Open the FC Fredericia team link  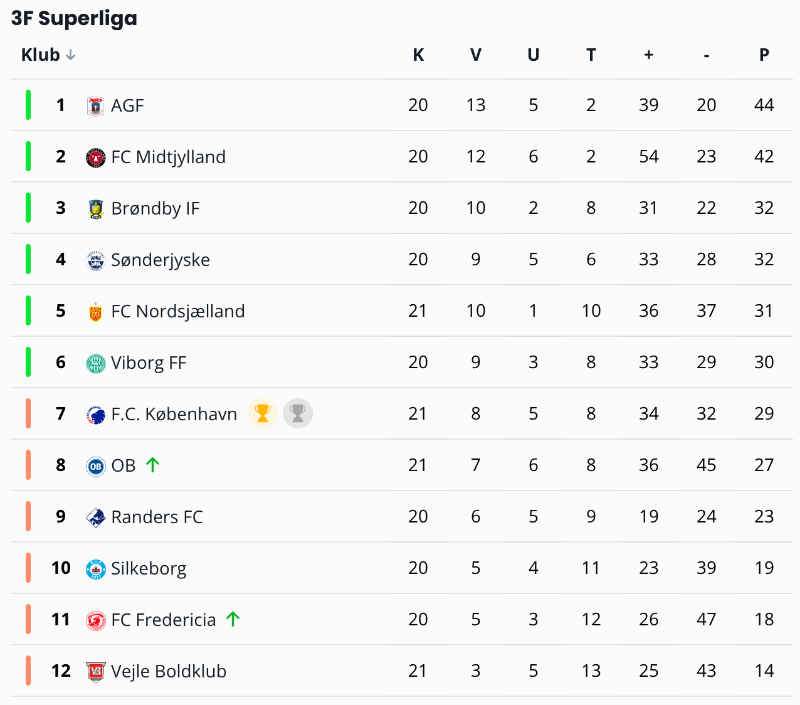coord(163,620)
